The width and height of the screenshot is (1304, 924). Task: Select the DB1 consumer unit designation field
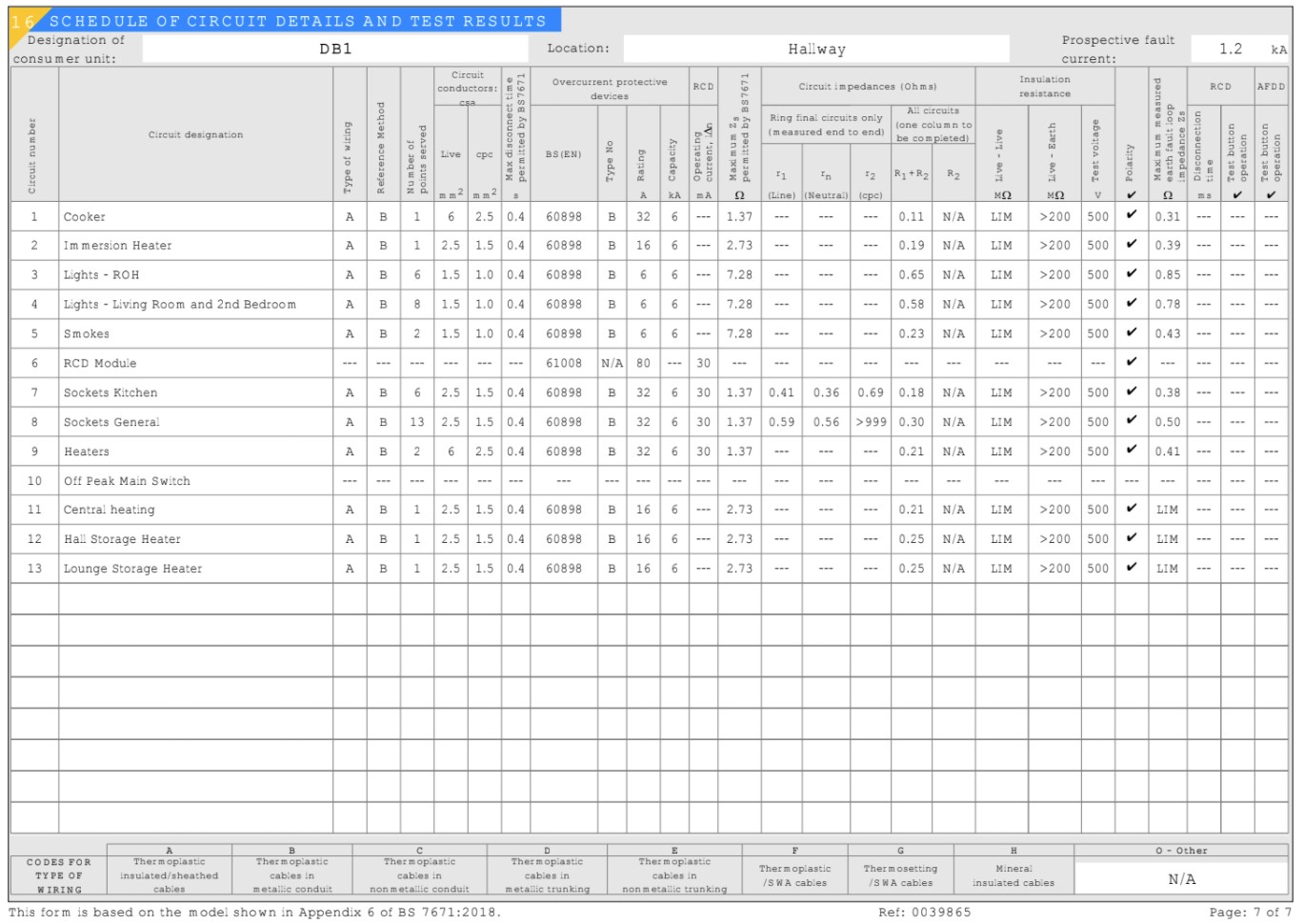click(x=335, y=49)
